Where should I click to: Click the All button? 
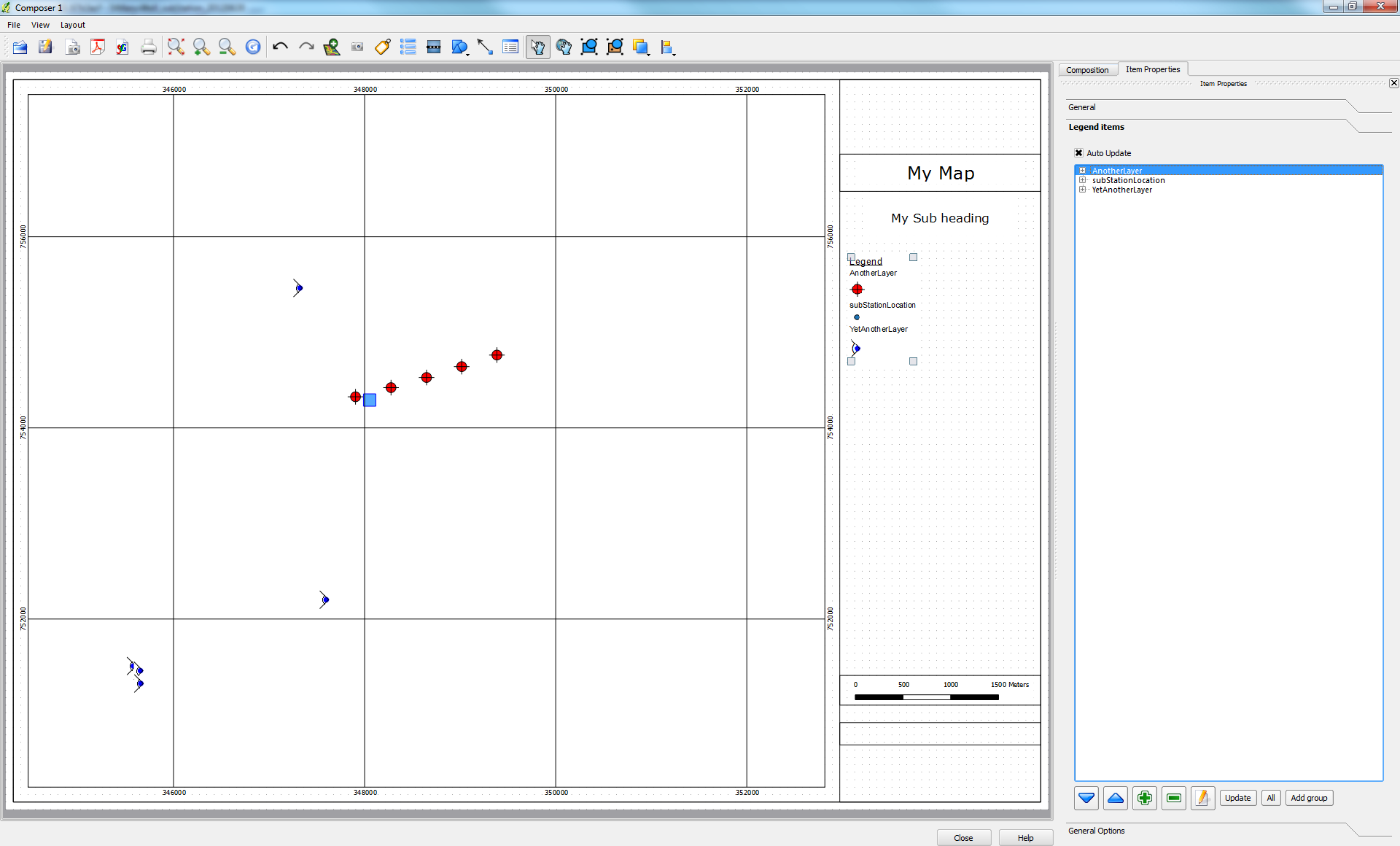click(x=1271, y=798)
